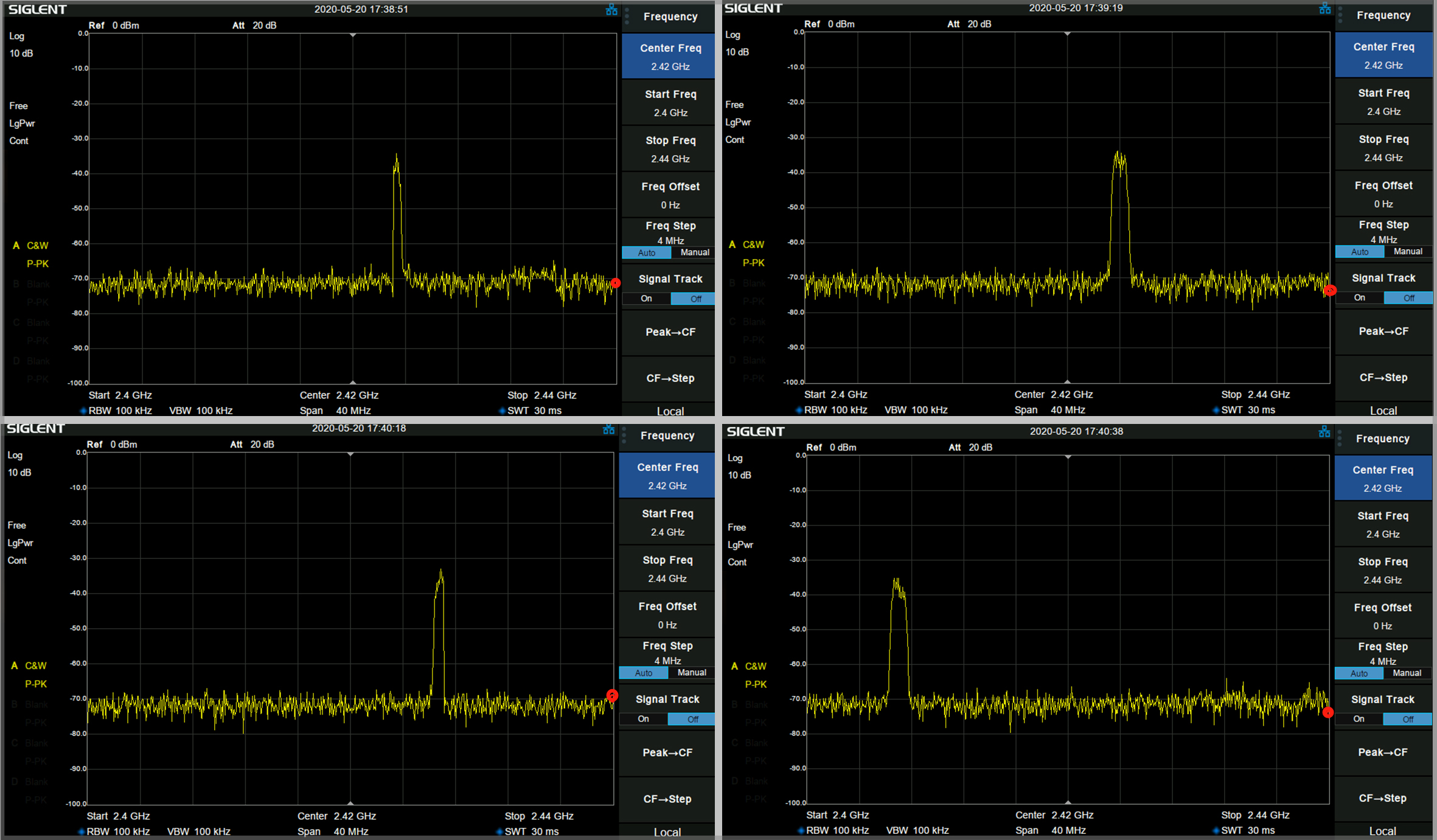The width and height of the screenshot is (1437, 840).
Task: Click the blue network icon in bottom-left panel
Action: 608,429
